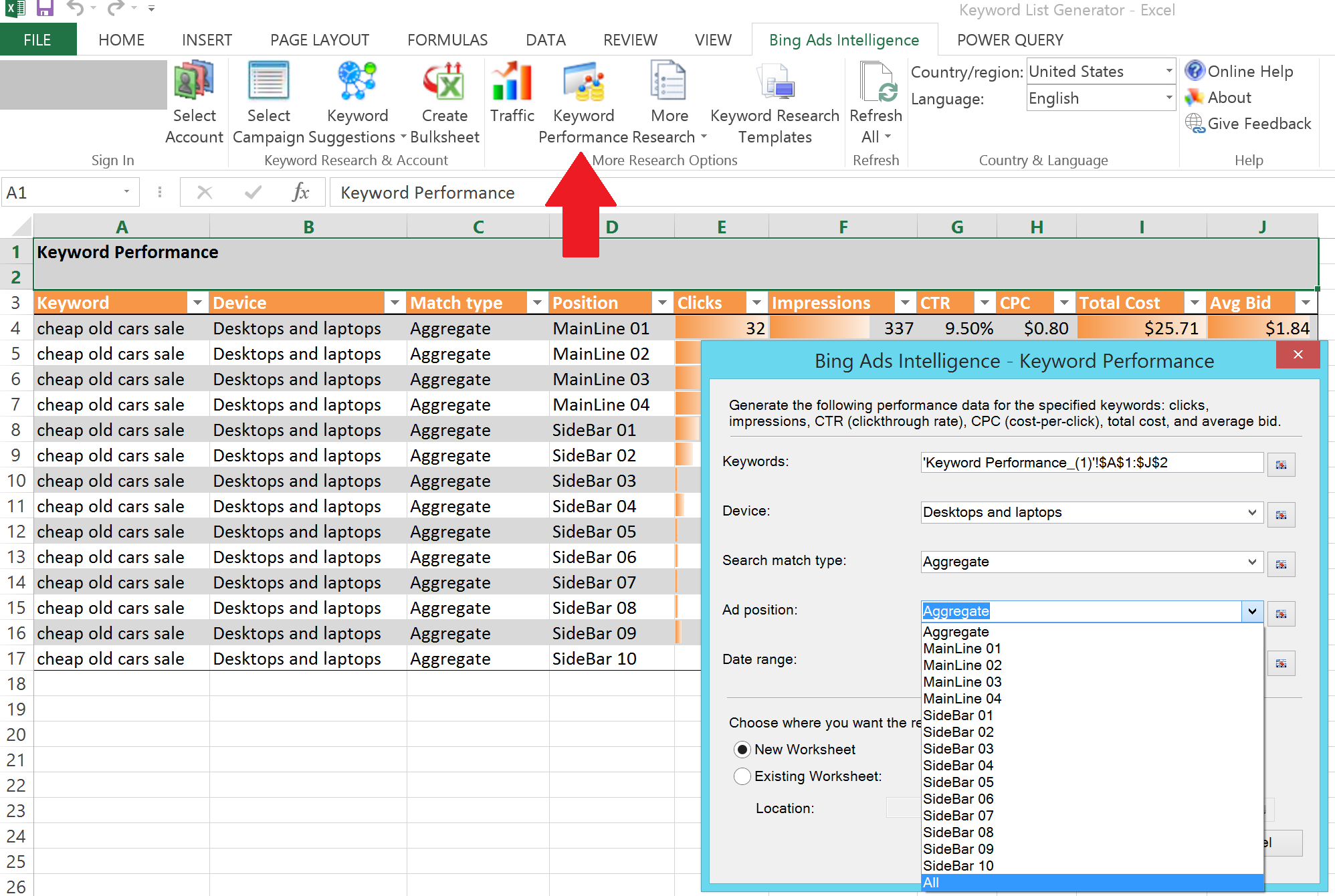Expand the Device dropdown menu
Viewport: 1335px width, 896px height.
click(x=1254, y=513)
